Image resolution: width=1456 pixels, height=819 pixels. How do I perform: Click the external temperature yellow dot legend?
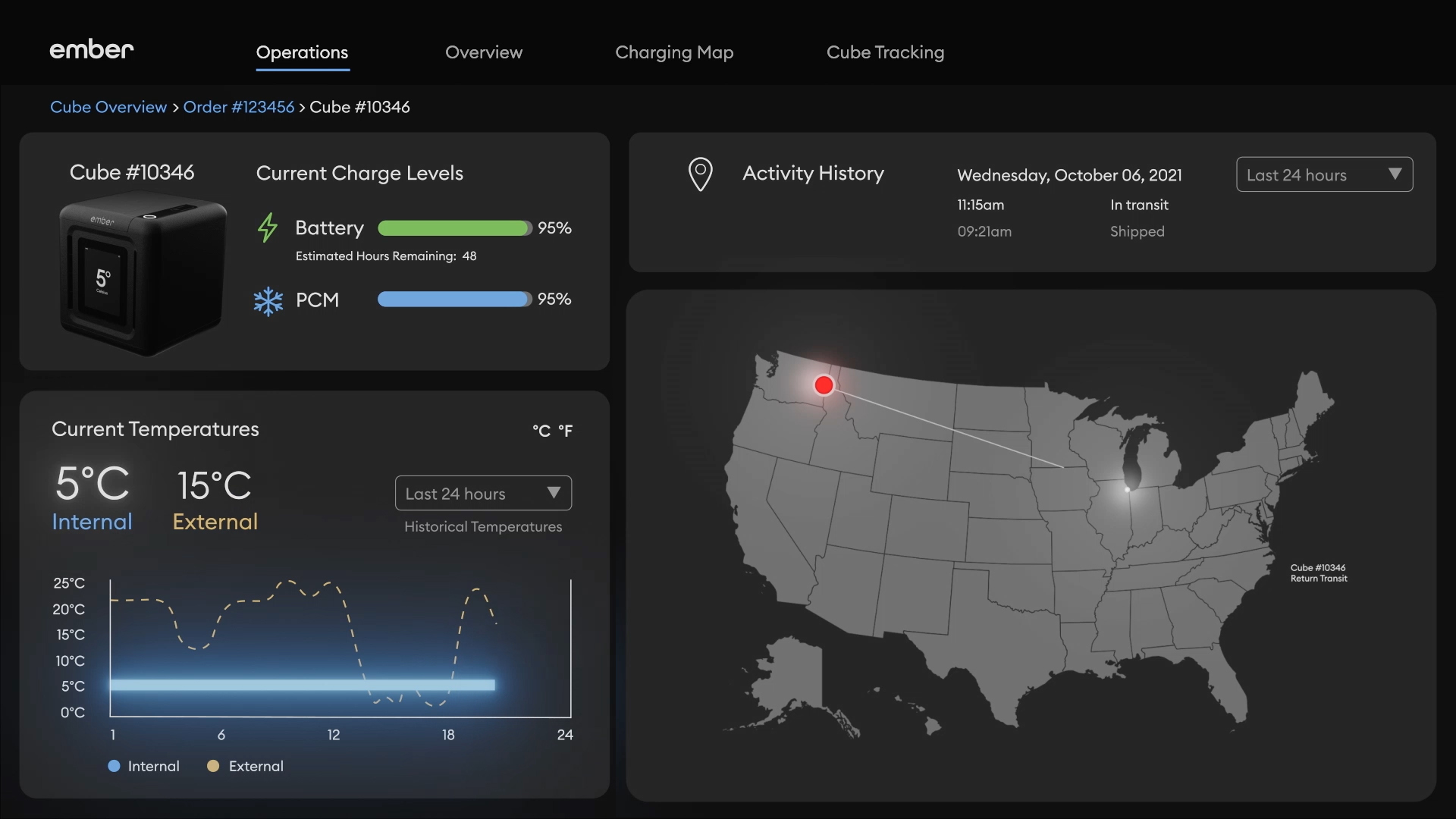point(212,765)
